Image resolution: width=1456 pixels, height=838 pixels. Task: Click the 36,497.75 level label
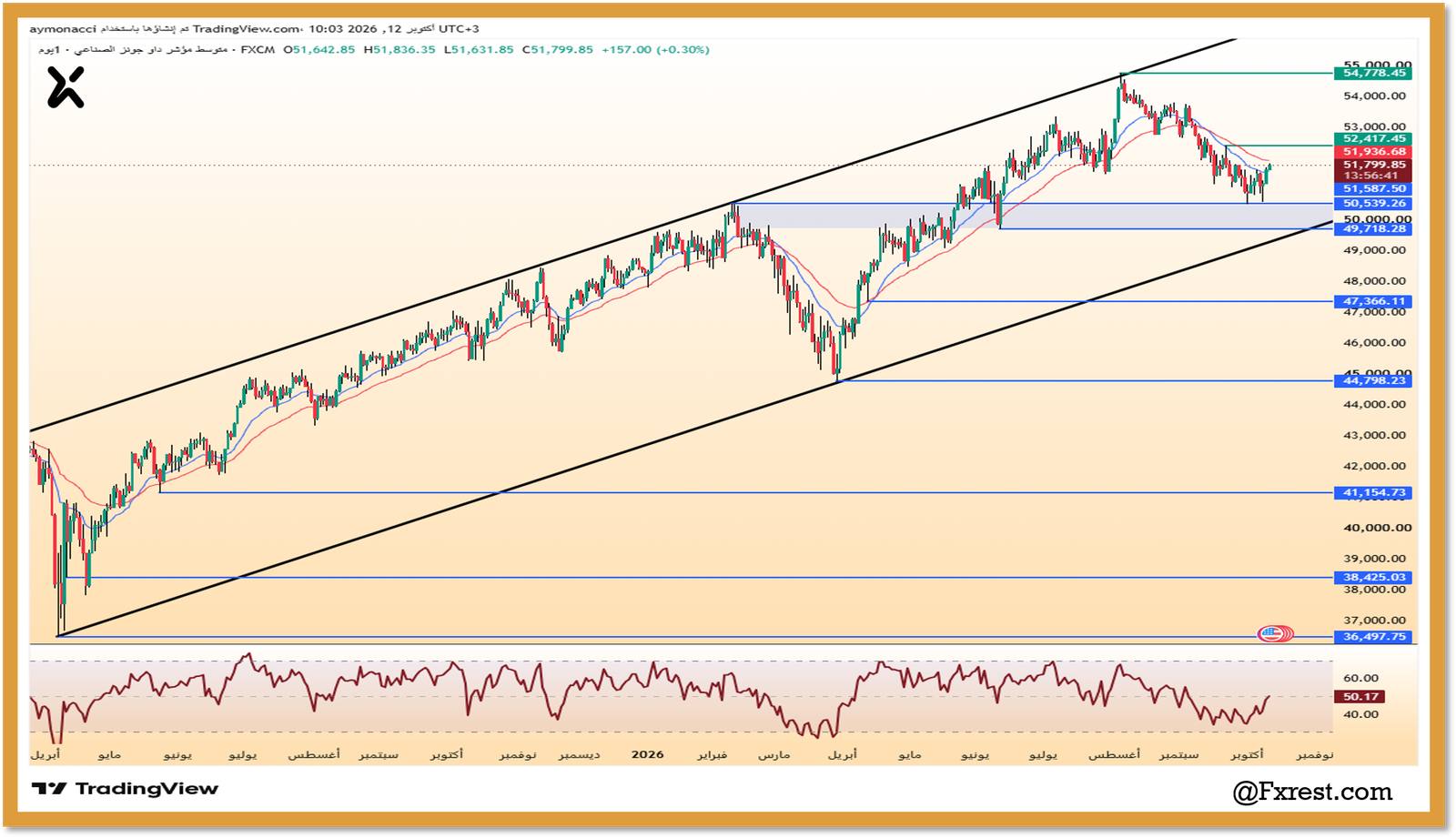coord(1374,637)
